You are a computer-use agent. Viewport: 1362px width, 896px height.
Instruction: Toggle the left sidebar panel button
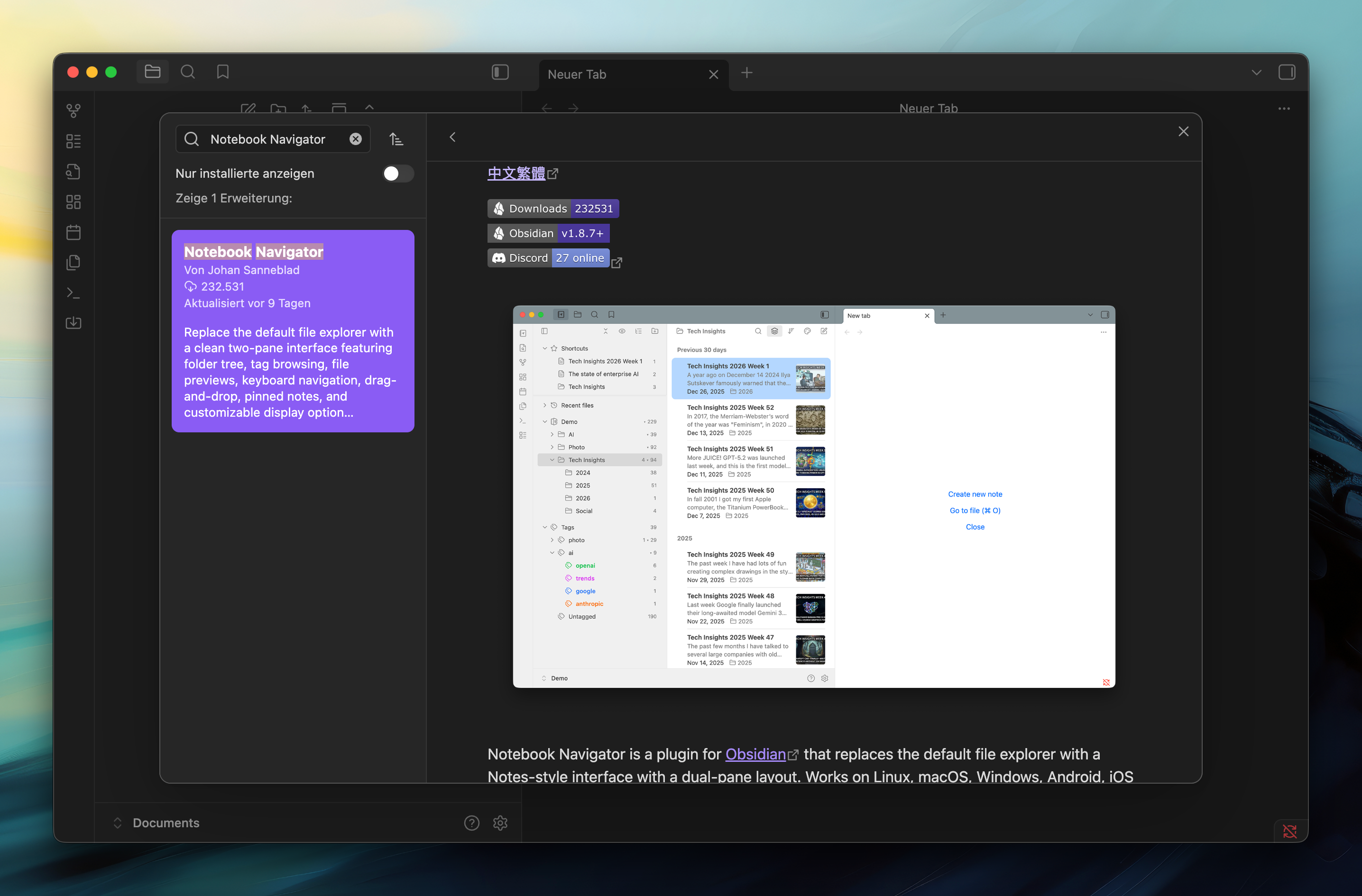[x=500, y=72]
